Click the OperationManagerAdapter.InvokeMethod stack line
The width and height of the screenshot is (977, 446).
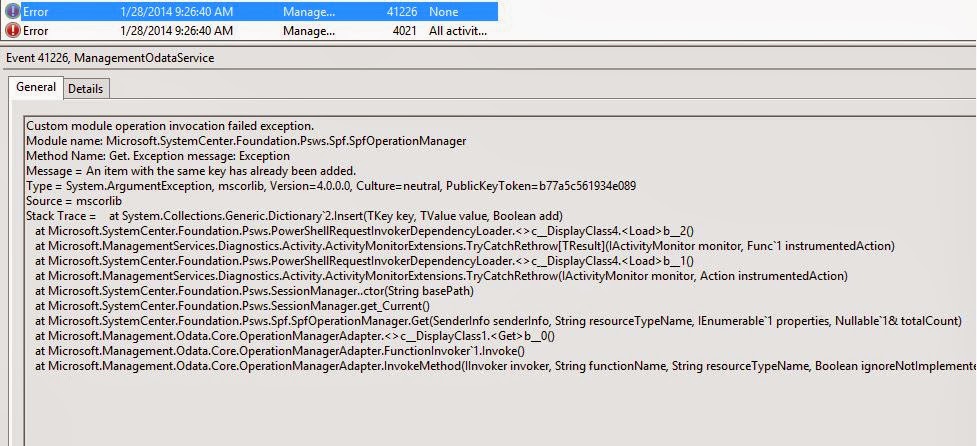pyautogui.click(x=505, y=366)
